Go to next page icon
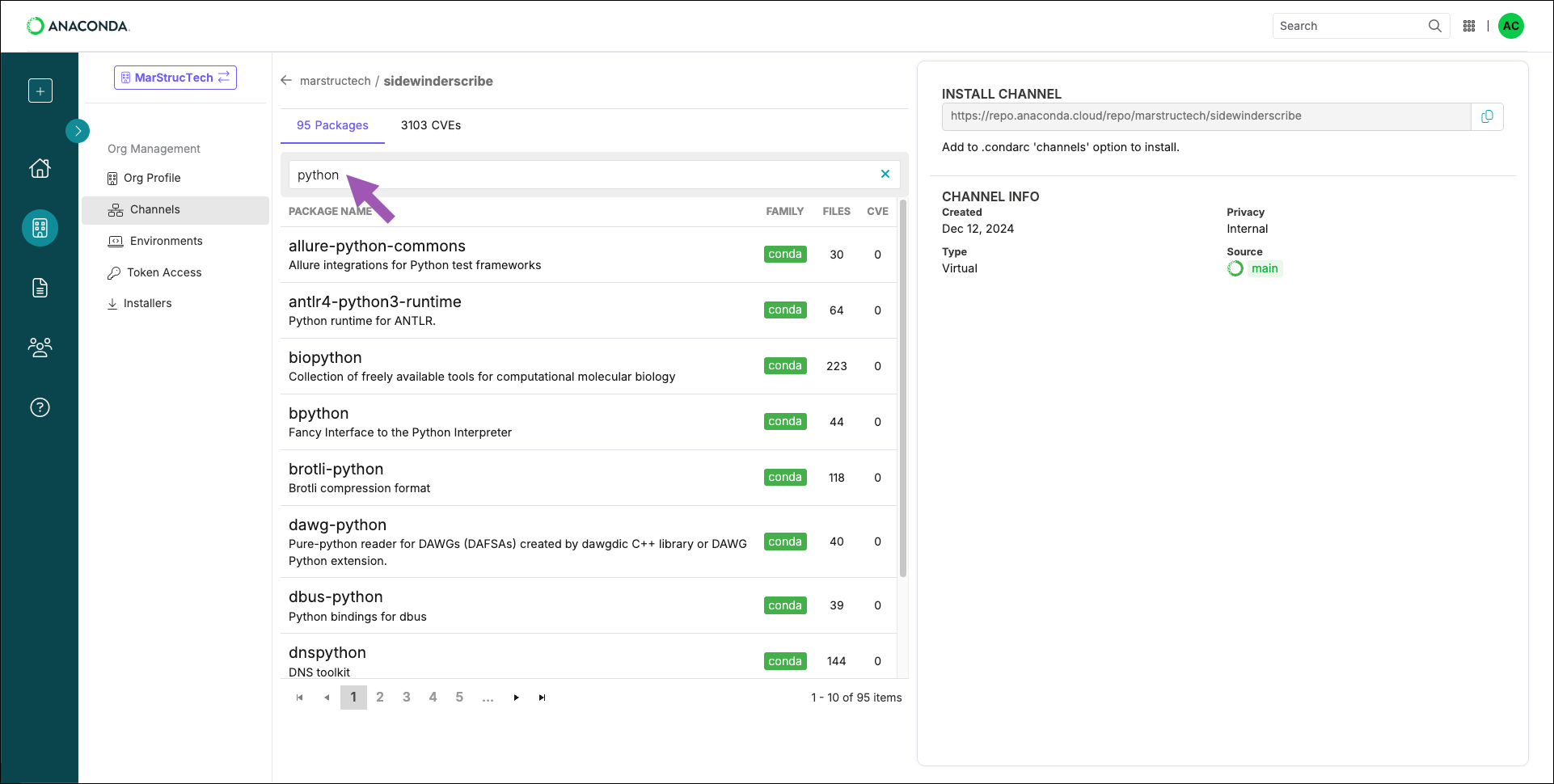 [x=516, y=698]
